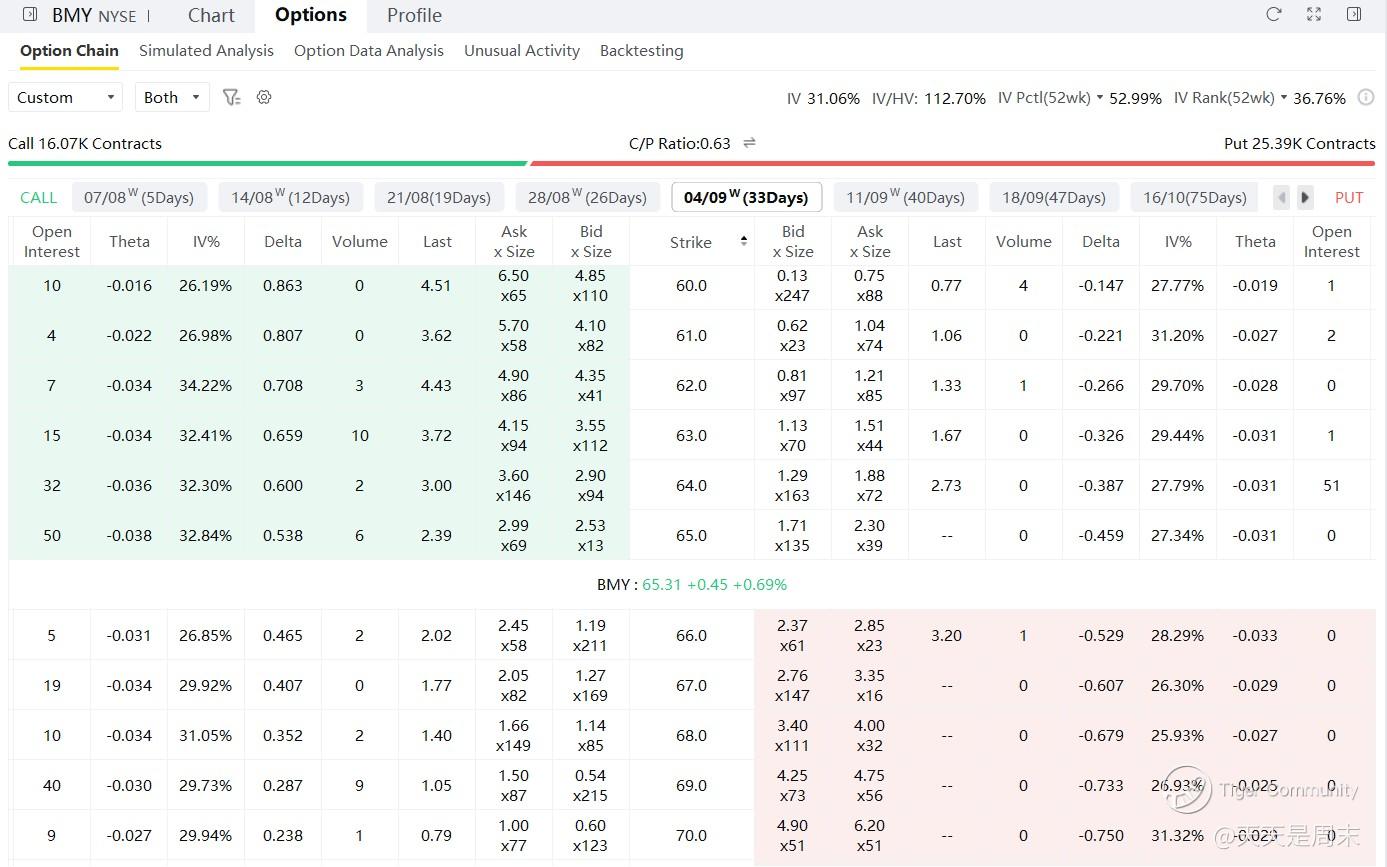Toggle the left panel icon beside BMY
The image size is (1387, 867).
(30, 14)
